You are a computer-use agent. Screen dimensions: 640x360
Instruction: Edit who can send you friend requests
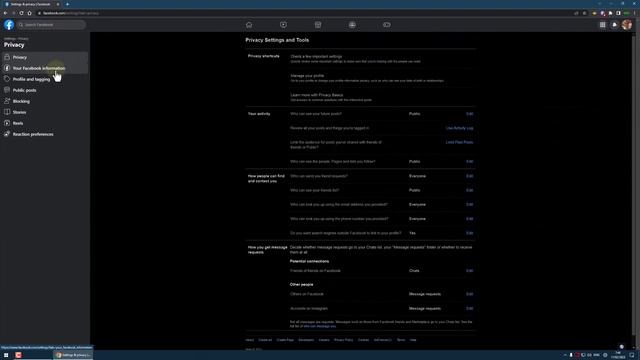tap(469, 176)
